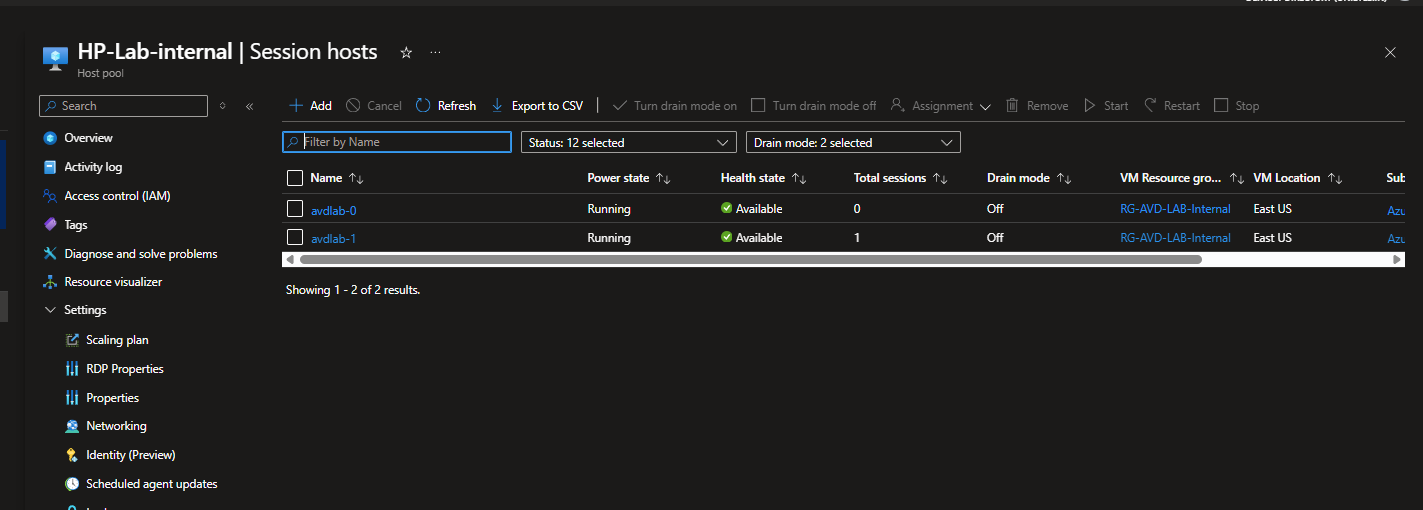The height and width of the screenshot is (510, 1423).
Task: Open the ellipsis more options next to title
Action: [435, 52]
